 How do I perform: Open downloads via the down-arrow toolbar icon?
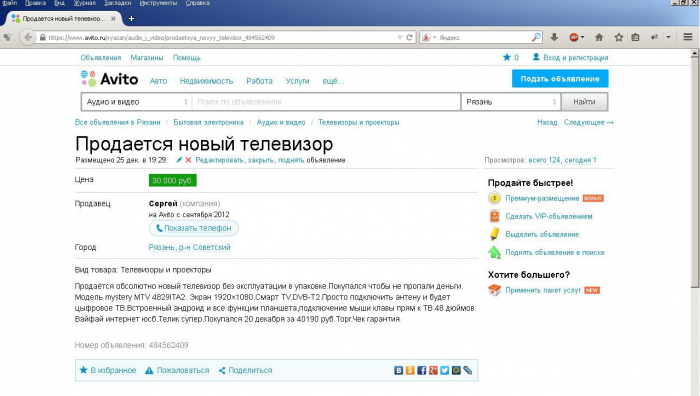(x=554, y=38)
